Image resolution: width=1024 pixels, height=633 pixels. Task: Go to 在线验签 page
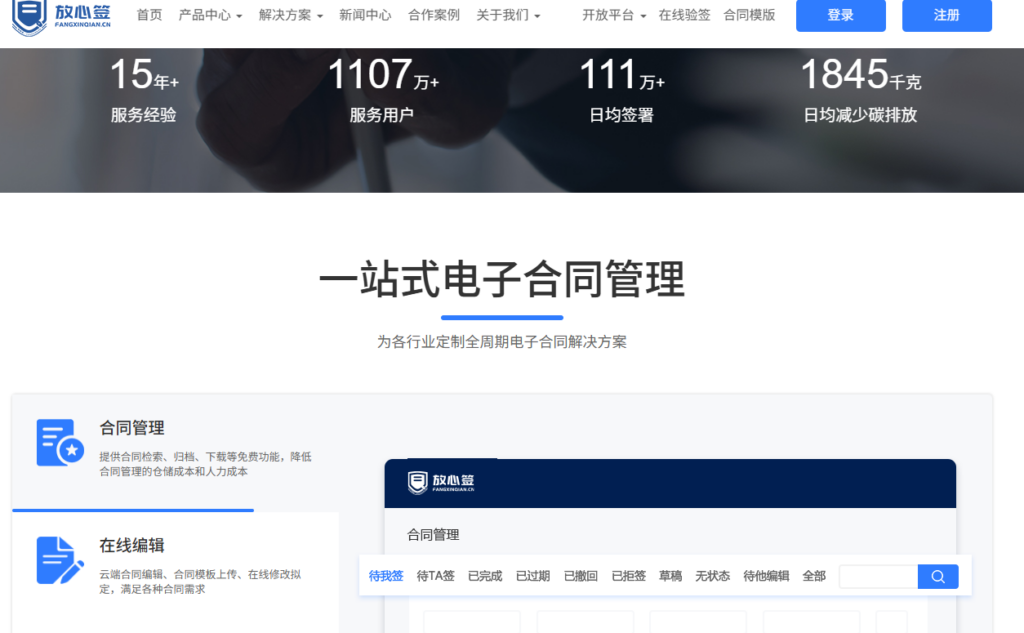point(684,14)
